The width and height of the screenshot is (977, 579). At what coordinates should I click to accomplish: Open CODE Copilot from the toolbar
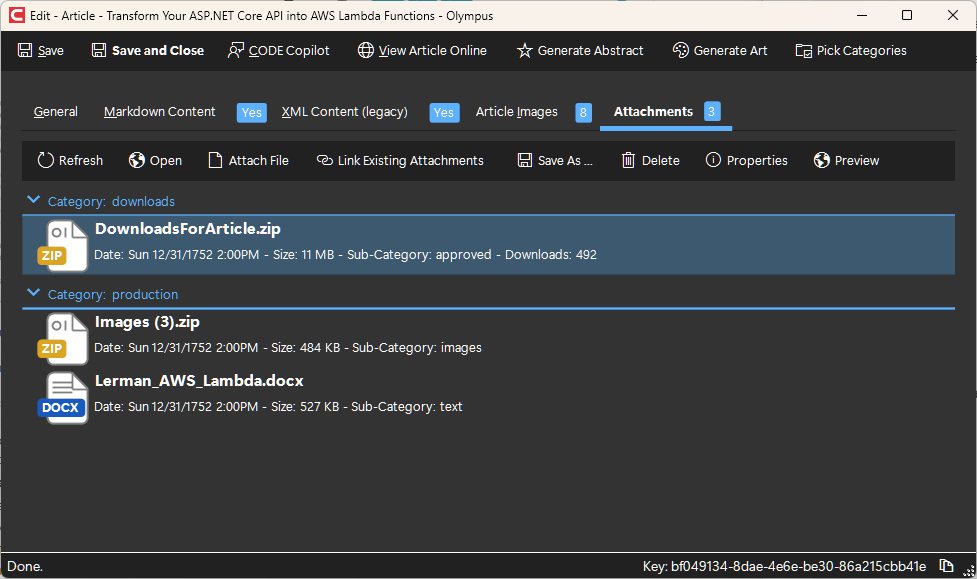click(x=279, y=50)
